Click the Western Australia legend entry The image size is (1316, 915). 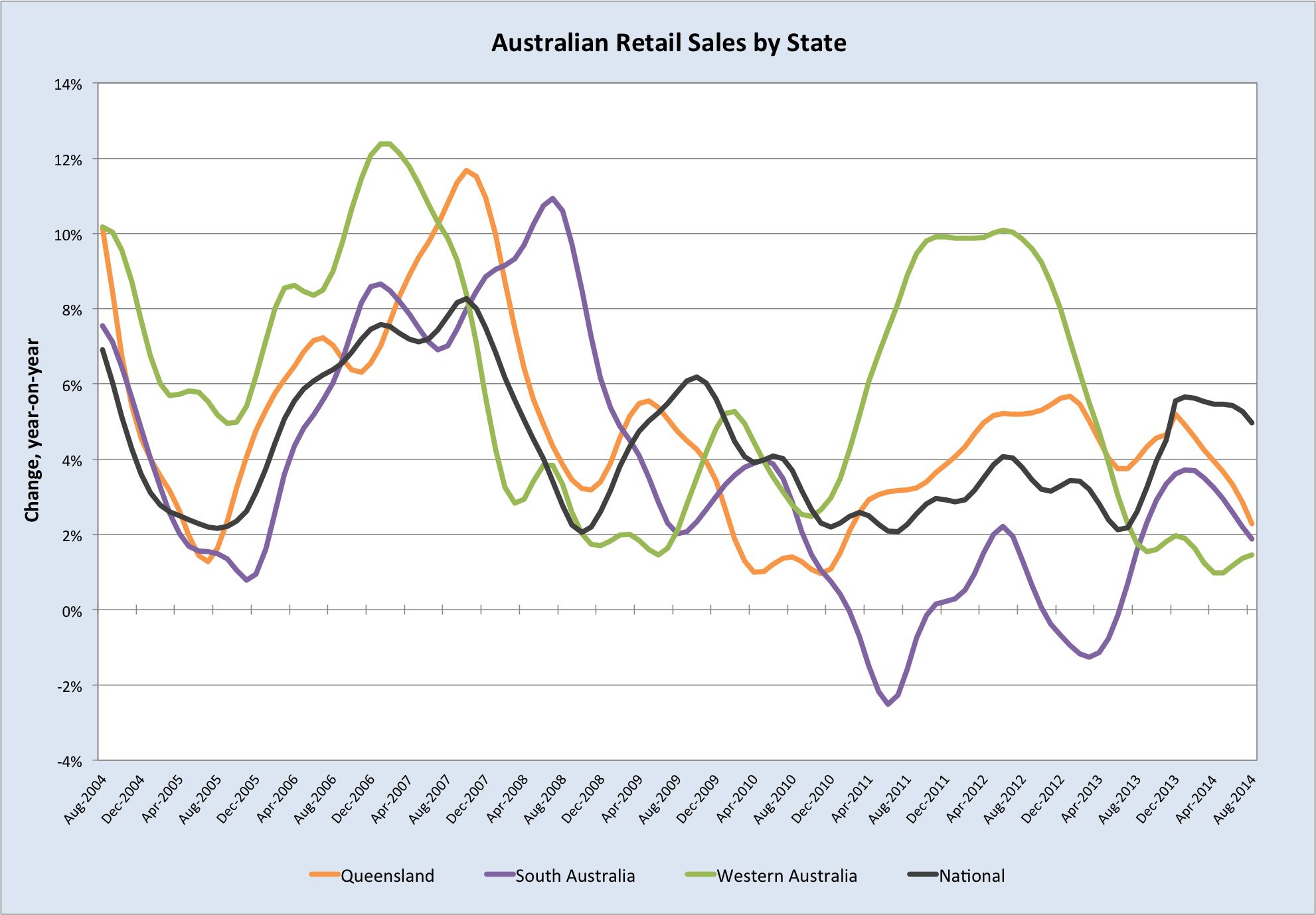(787, 876)
